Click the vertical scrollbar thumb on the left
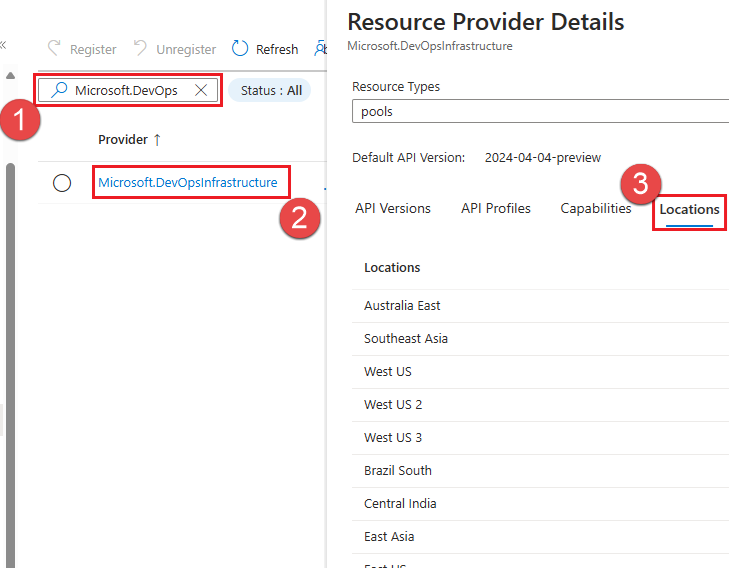The image size is (730, 568). click(x=10, y=365)
